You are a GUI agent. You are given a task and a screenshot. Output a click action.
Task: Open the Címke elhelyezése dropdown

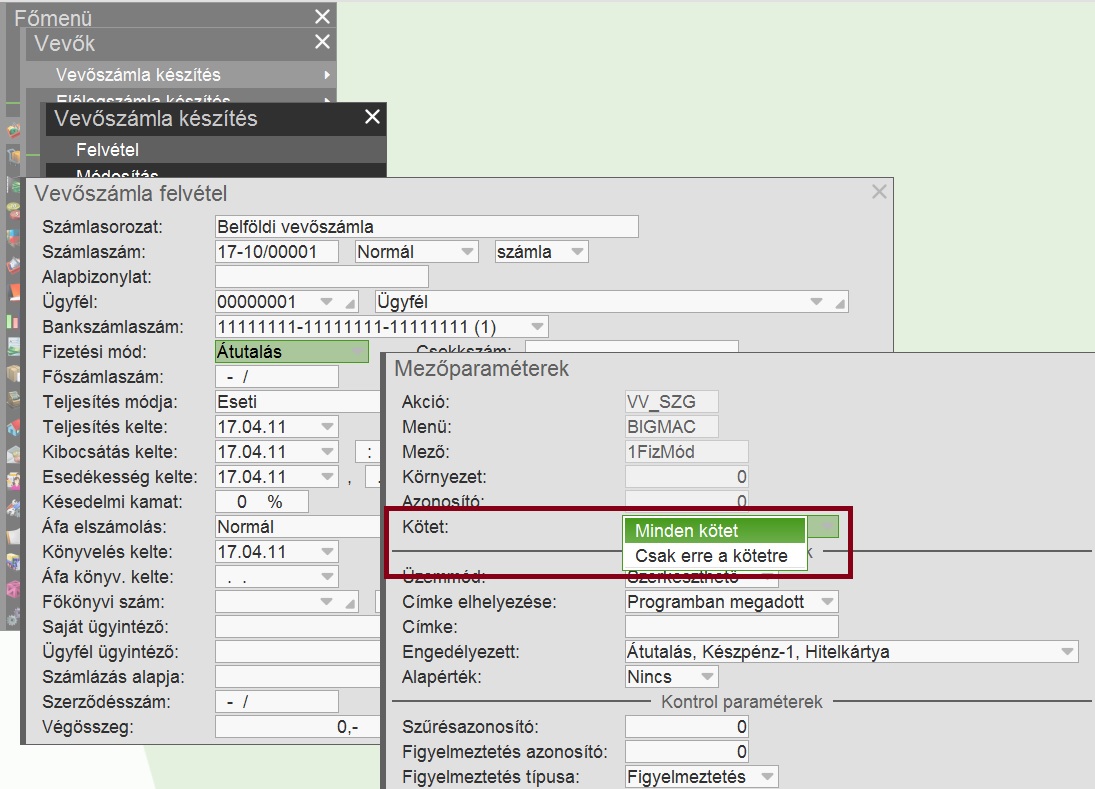coord(827,602)
